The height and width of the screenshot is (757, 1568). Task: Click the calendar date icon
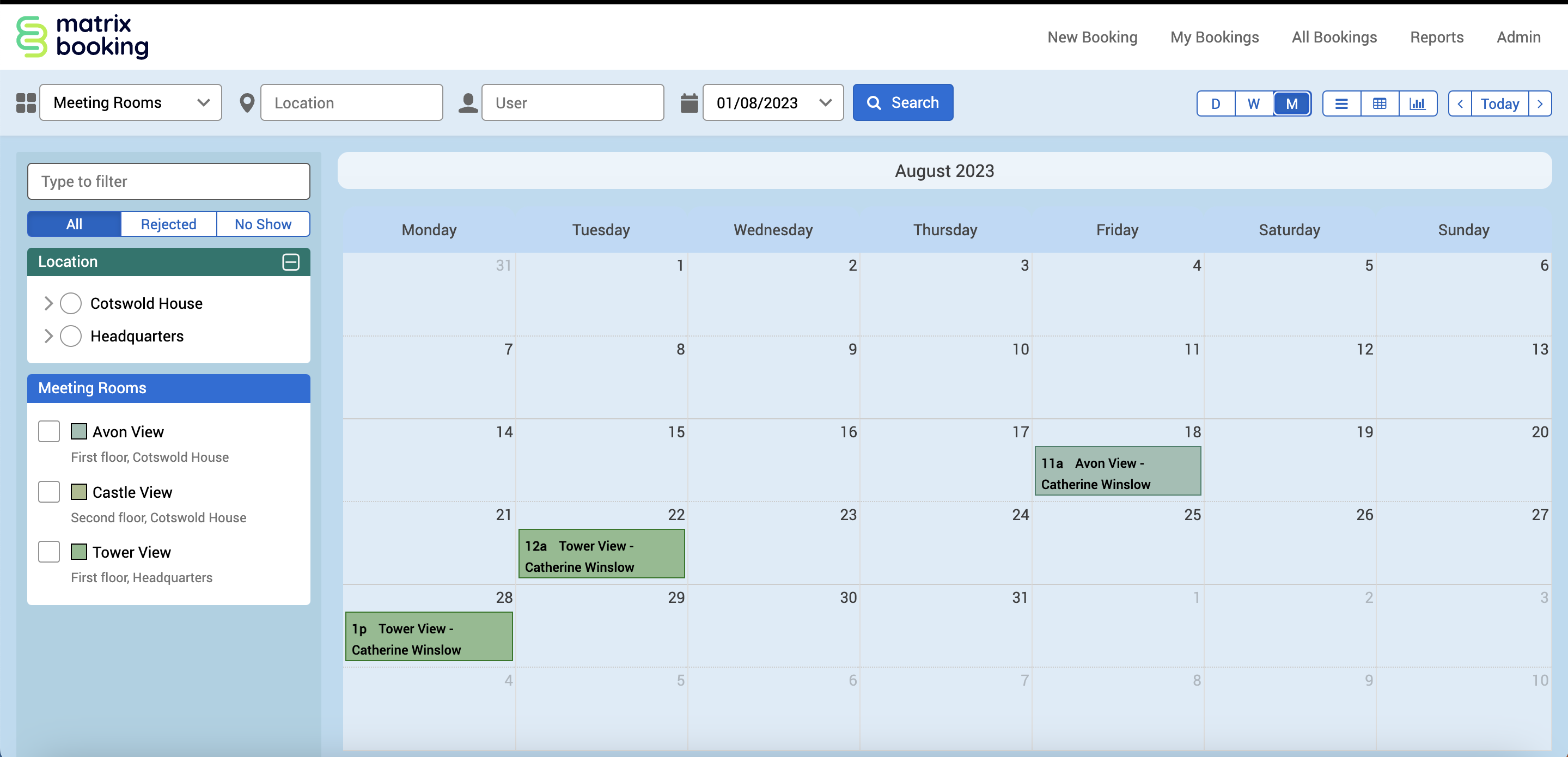[x=688, y=103]
